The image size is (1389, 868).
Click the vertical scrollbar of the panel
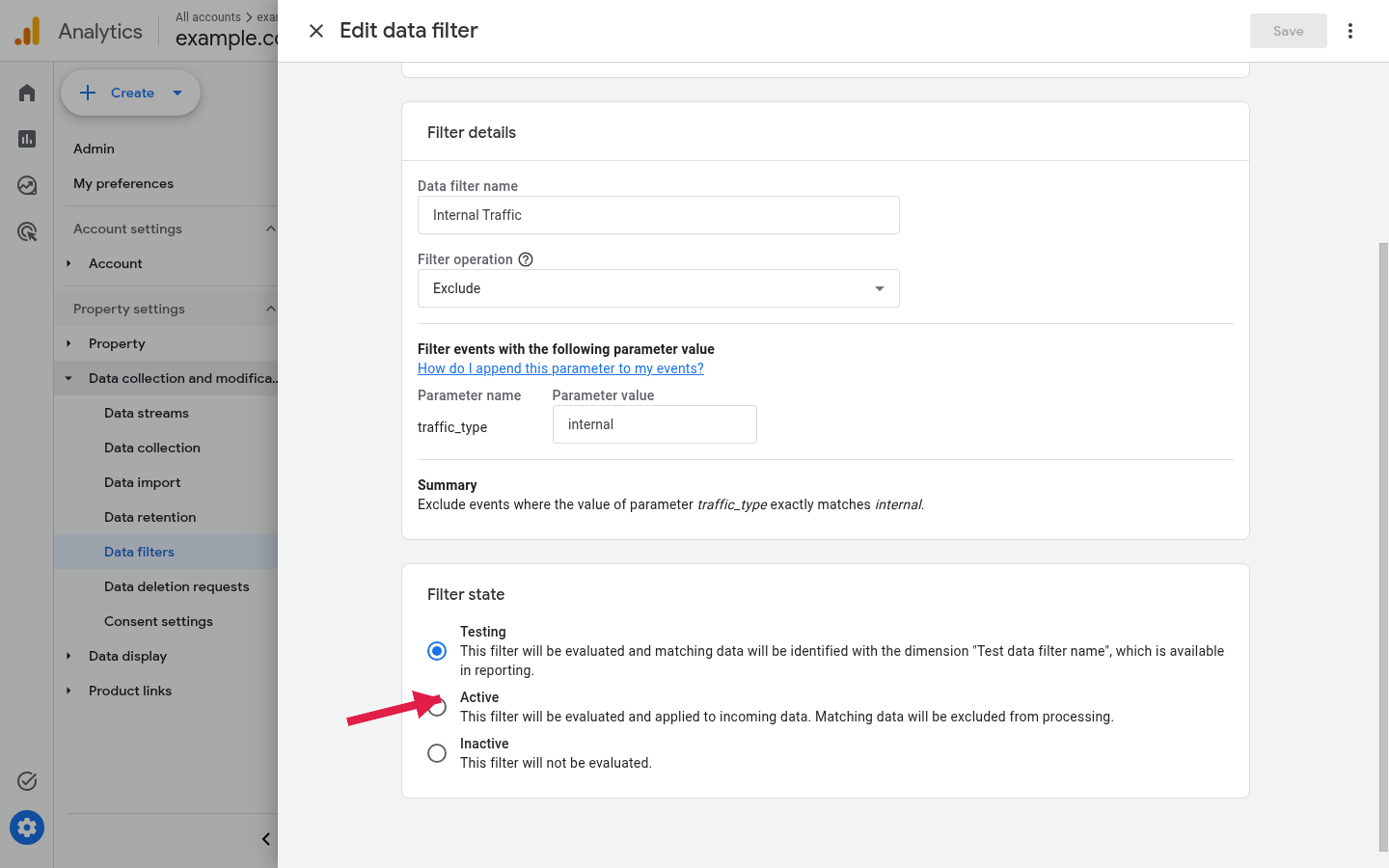(1384, 547)
